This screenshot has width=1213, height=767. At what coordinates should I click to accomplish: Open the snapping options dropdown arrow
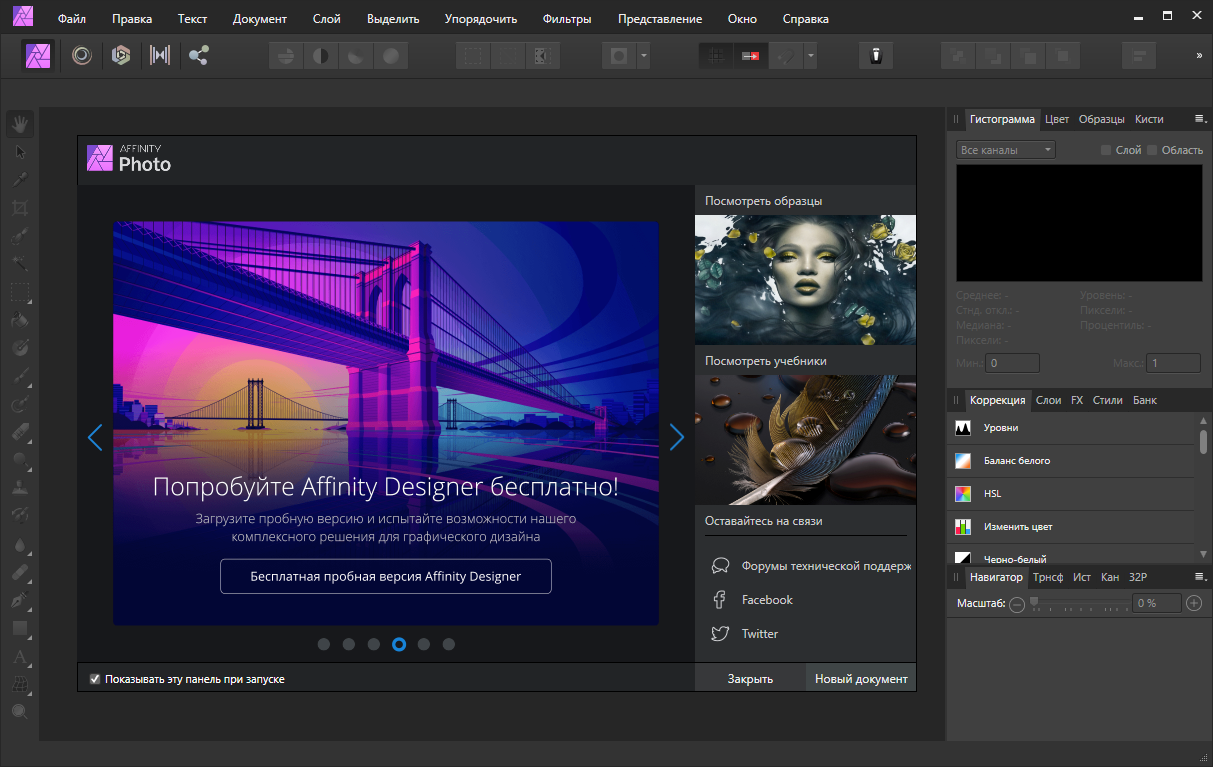point(810,56)
